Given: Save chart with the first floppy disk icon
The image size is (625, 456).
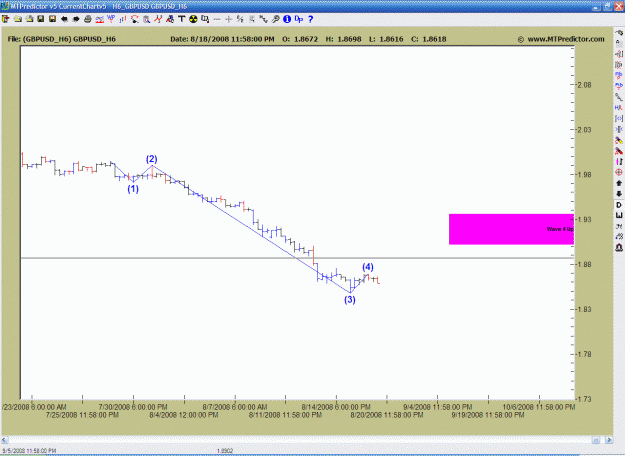Looking at the screenshot, I should [41, 19].
